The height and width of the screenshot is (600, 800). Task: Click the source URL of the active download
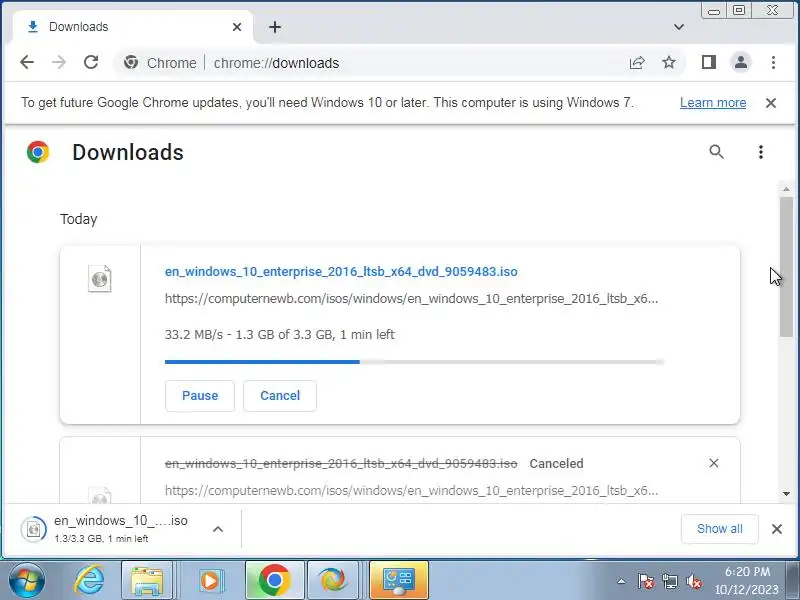(x=411, y=298)
